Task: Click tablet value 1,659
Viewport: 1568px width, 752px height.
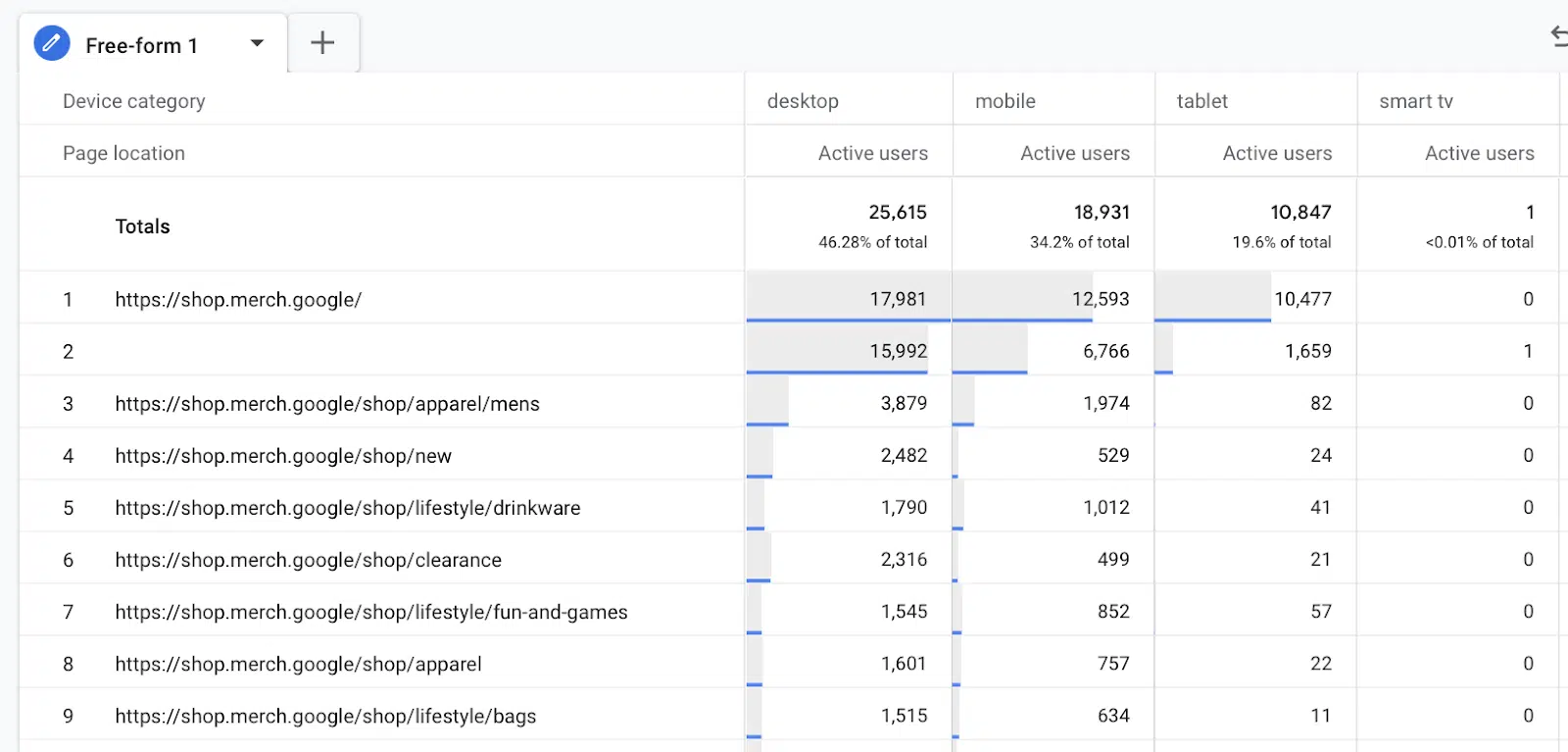Action: 1308,351
